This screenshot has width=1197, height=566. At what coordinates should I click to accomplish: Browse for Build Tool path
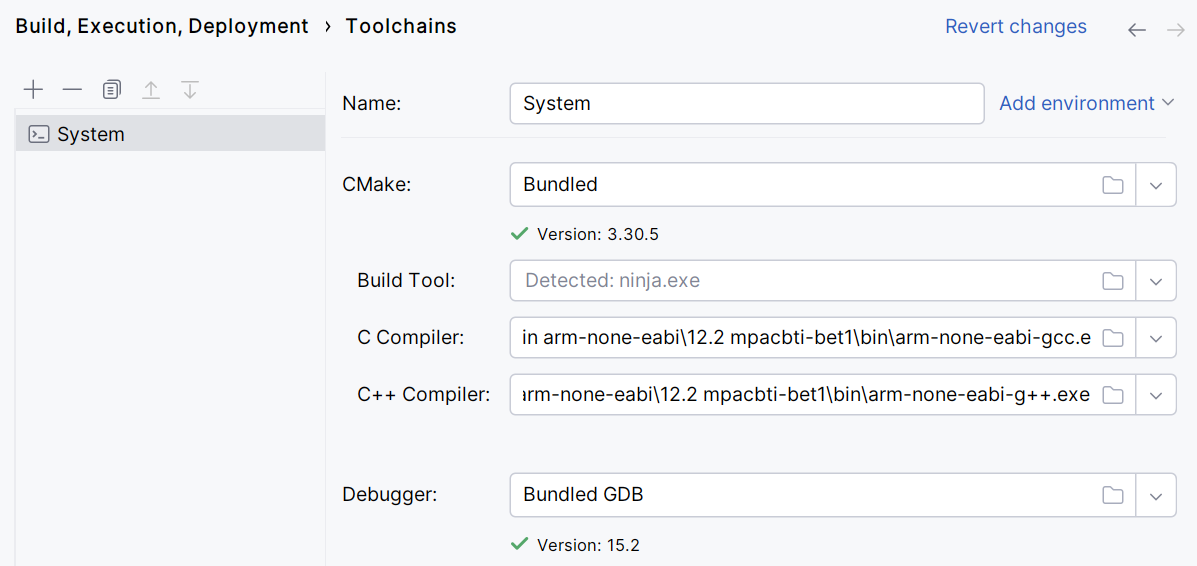[1112, 281]
